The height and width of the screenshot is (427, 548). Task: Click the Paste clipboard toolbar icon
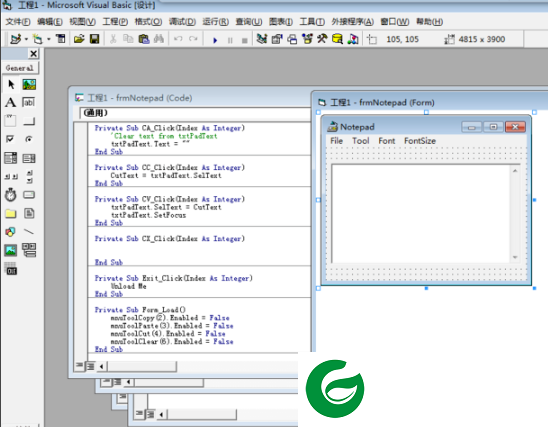pos(144,39)
